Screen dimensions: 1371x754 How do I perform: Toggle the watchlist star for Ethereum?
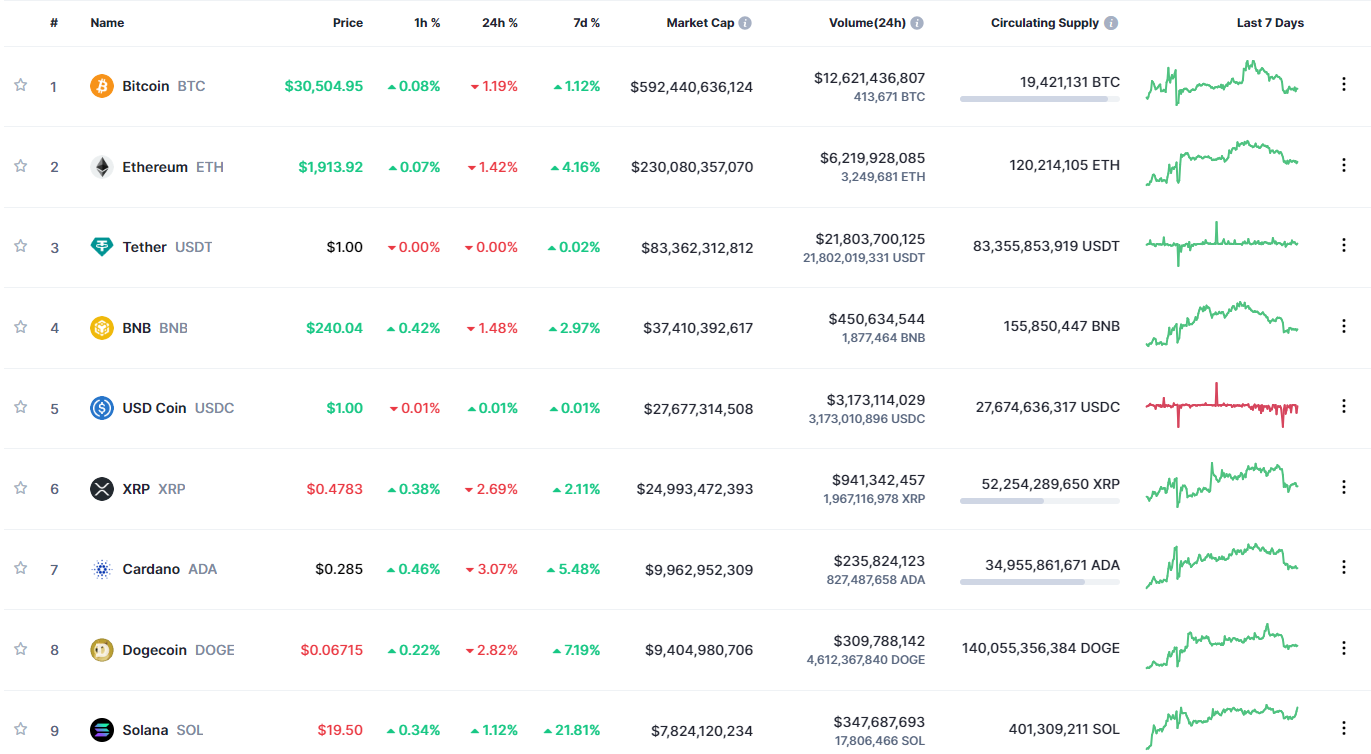19,166
